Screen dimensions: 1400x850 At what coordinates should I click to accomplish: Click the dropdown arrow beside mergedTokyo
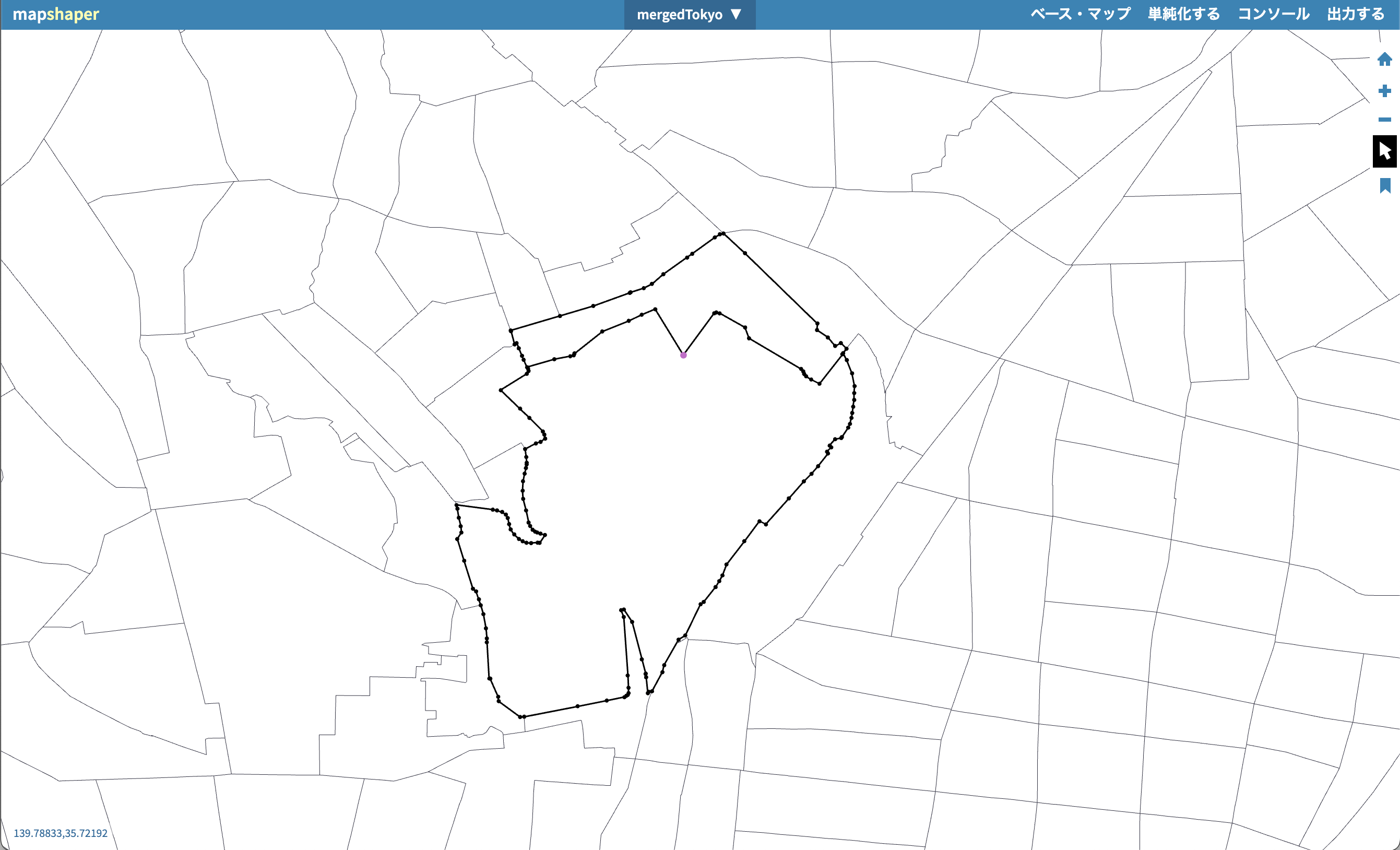coord(736,14)
